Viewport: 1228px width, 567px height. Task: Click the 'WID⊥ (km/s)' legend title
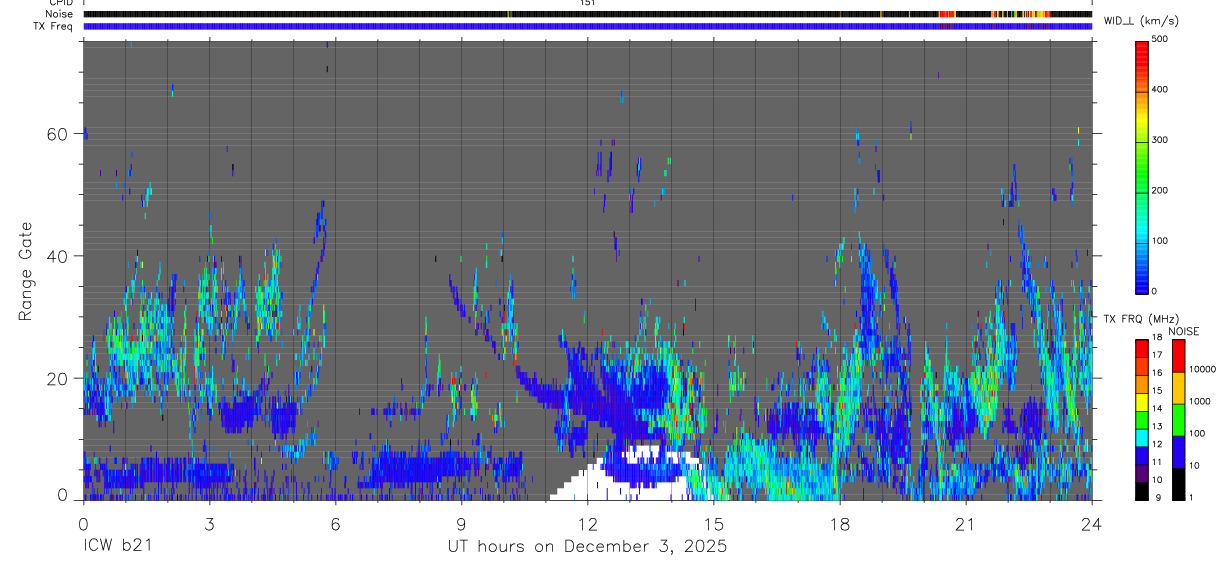(1142, 20)
